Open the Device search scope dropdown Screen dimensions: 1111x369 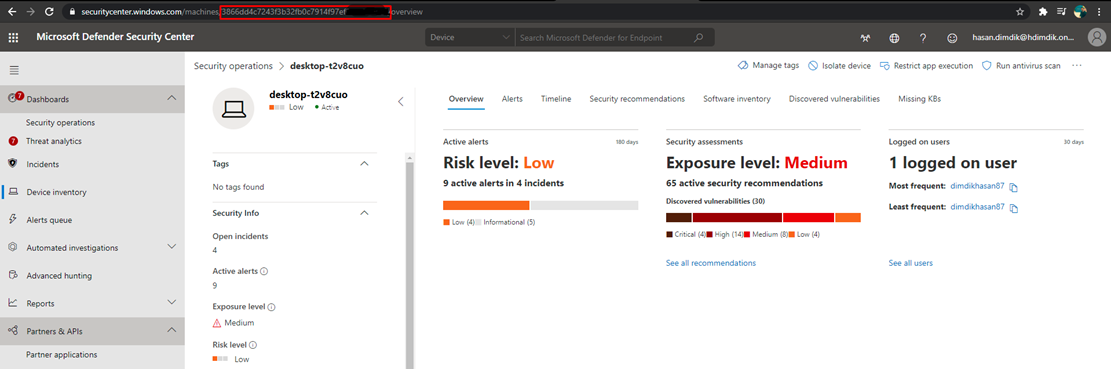click(x=470, y=38)
